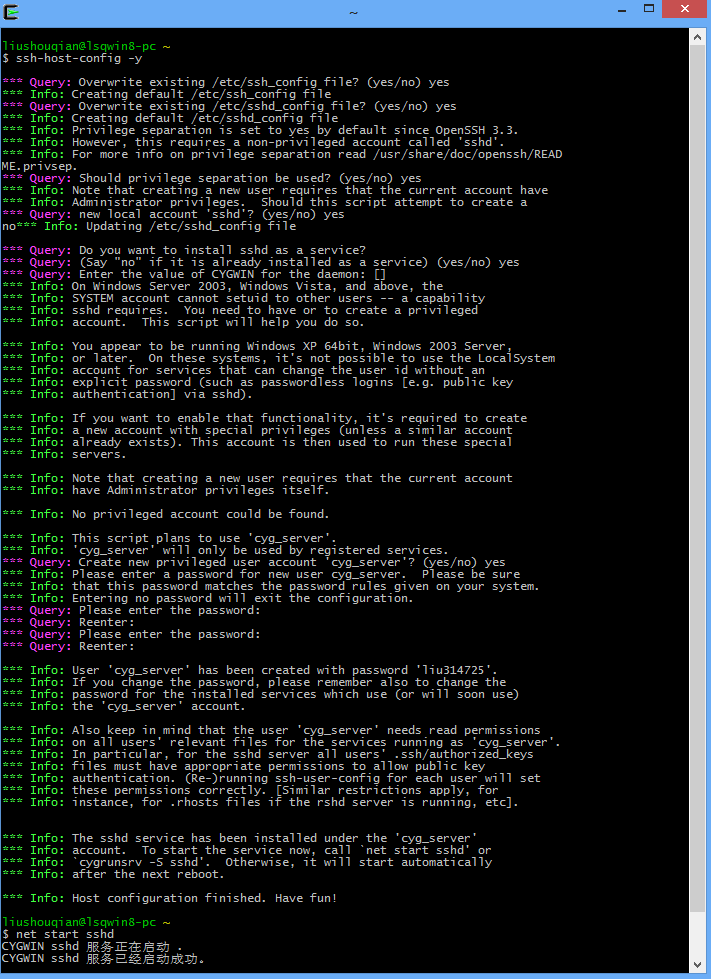Screen dimensions: 711x979
Task: Click 'SYSTEM account cannot setuid' line
Action: tap(243, 298)
